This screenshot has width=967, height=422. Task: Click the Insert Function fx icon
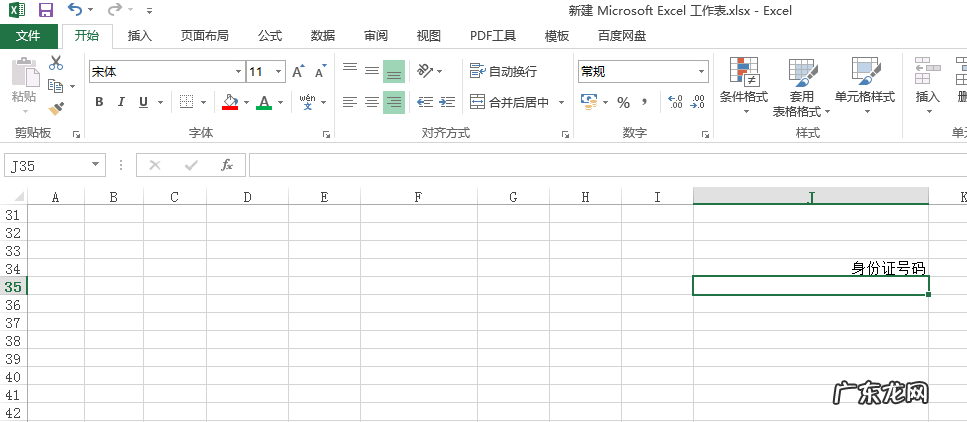pos(227,165)
